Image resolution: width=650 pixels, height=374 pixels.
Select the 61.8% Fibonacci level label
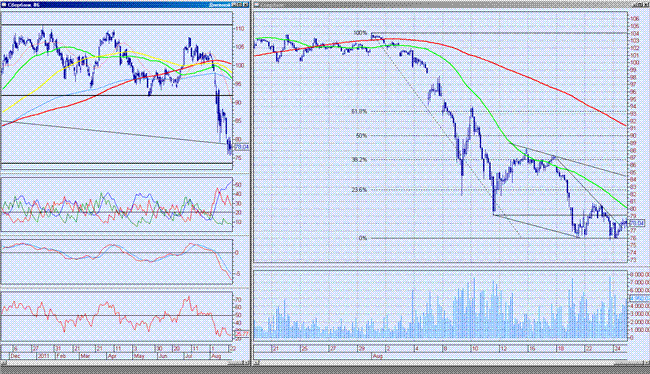pos(359,112)
